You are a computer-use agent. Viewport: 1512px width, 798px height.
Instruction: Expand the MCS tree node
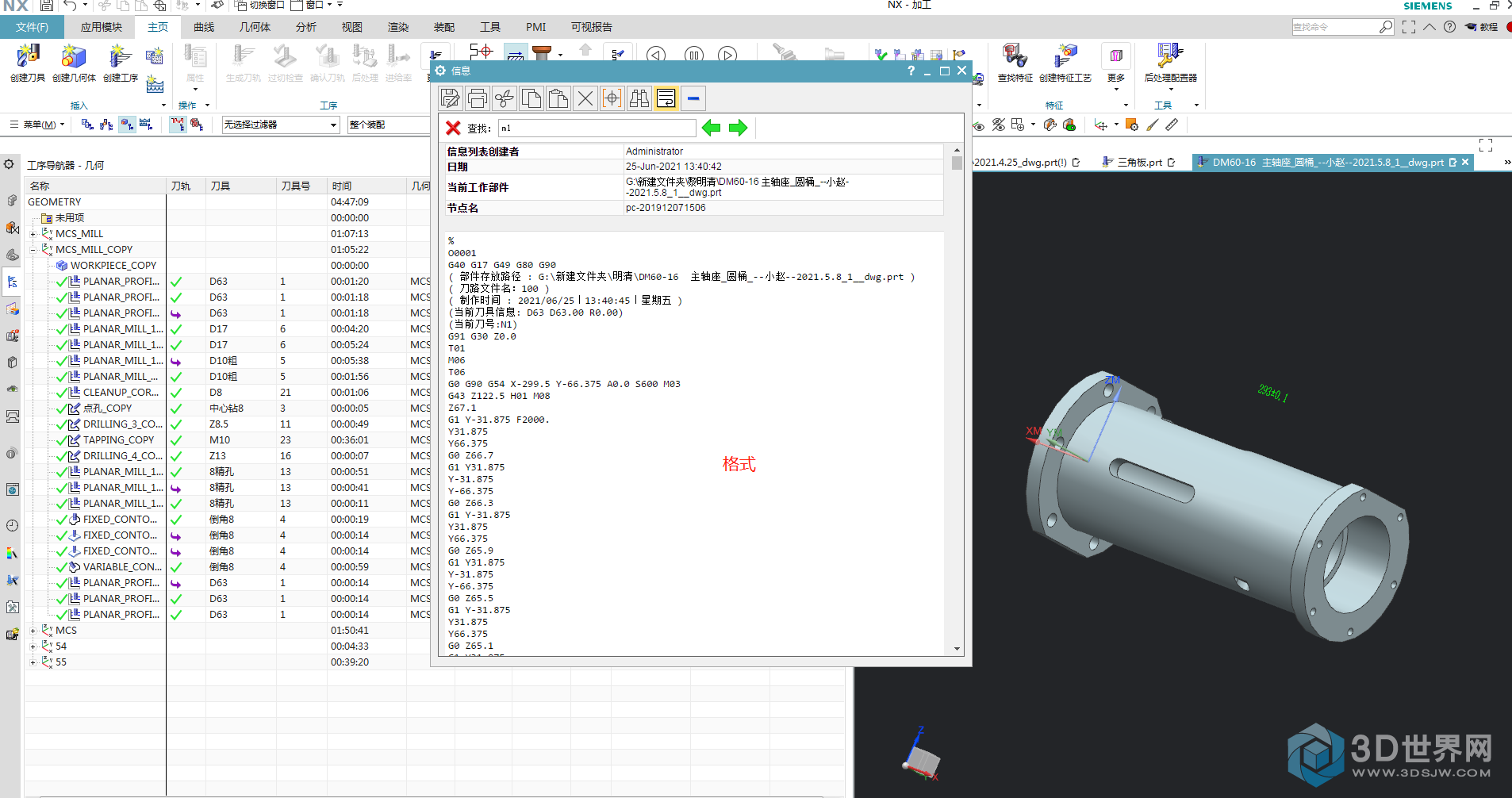pos(33,631)
